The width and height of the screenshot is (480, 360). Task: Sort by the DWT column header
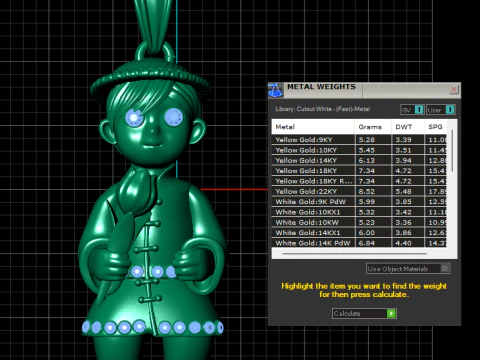pos(408,127)
